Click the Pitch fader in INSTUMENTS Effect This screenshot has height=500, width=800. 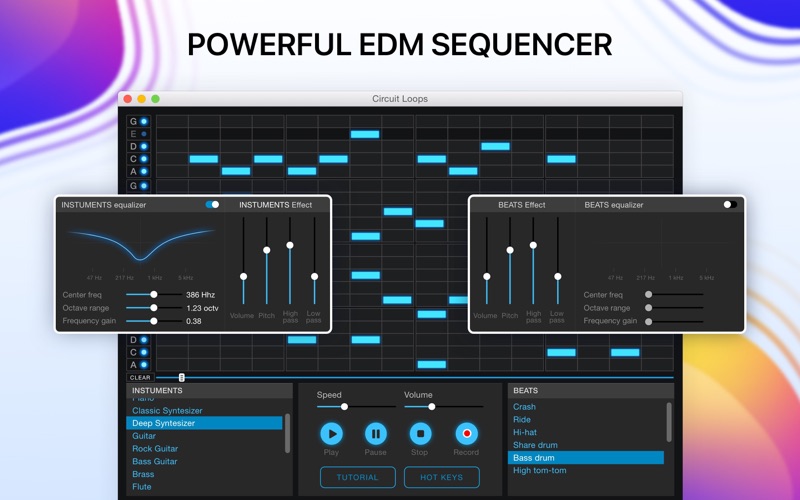click(266, 250)
